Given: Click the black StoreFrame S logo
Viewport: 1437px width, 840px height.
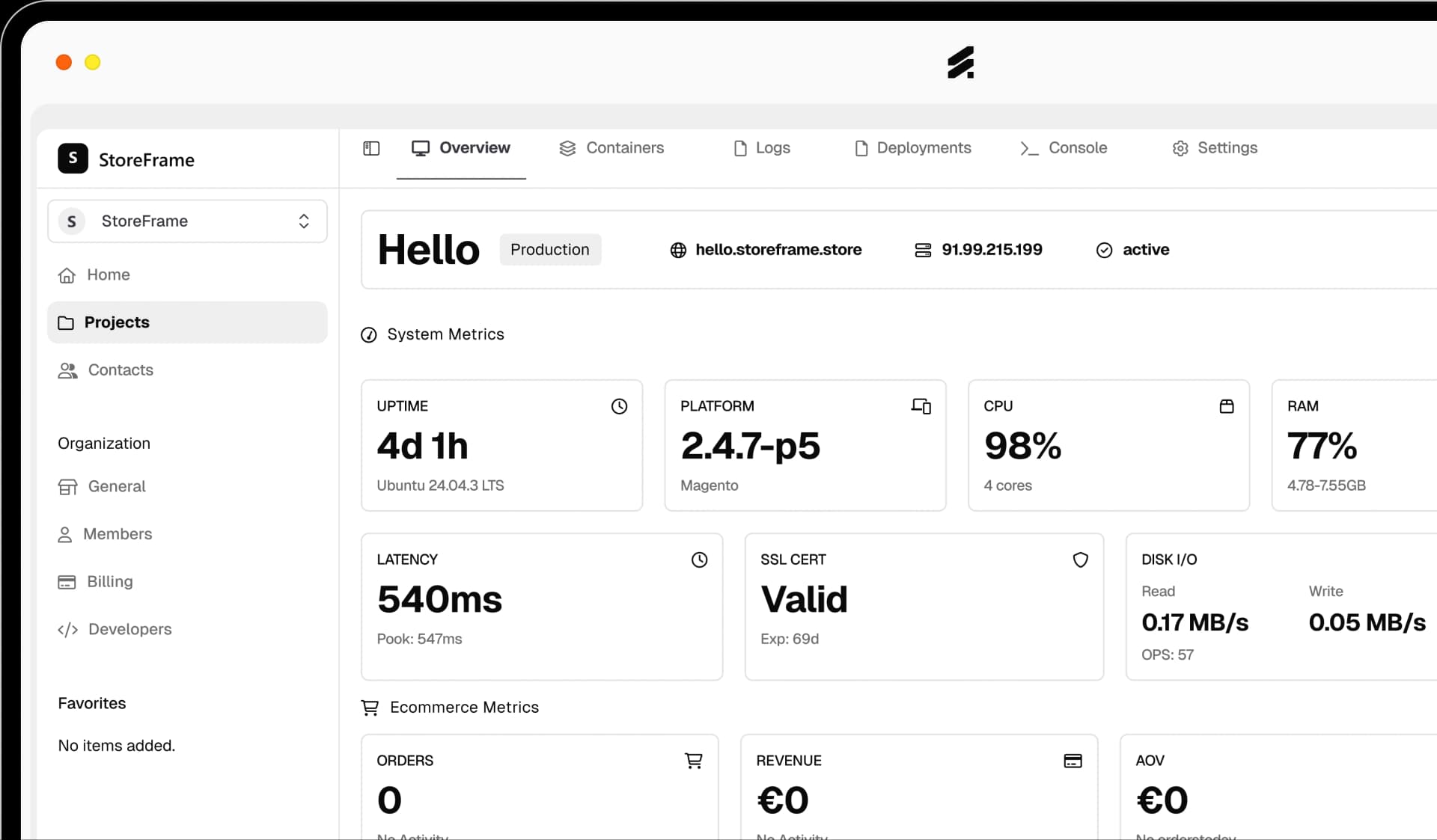Looking at the screenshot, I should coord(73,159).
